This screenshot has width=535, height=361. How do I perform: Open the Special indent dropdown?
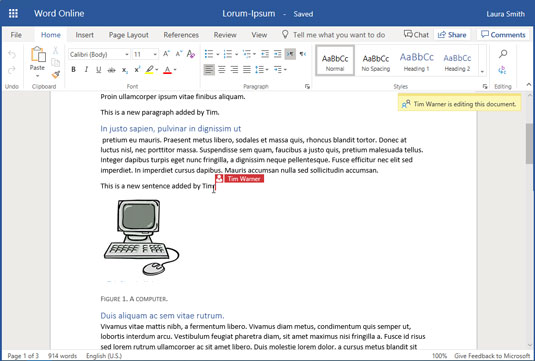pyautogui.click(x=280, y=70)
